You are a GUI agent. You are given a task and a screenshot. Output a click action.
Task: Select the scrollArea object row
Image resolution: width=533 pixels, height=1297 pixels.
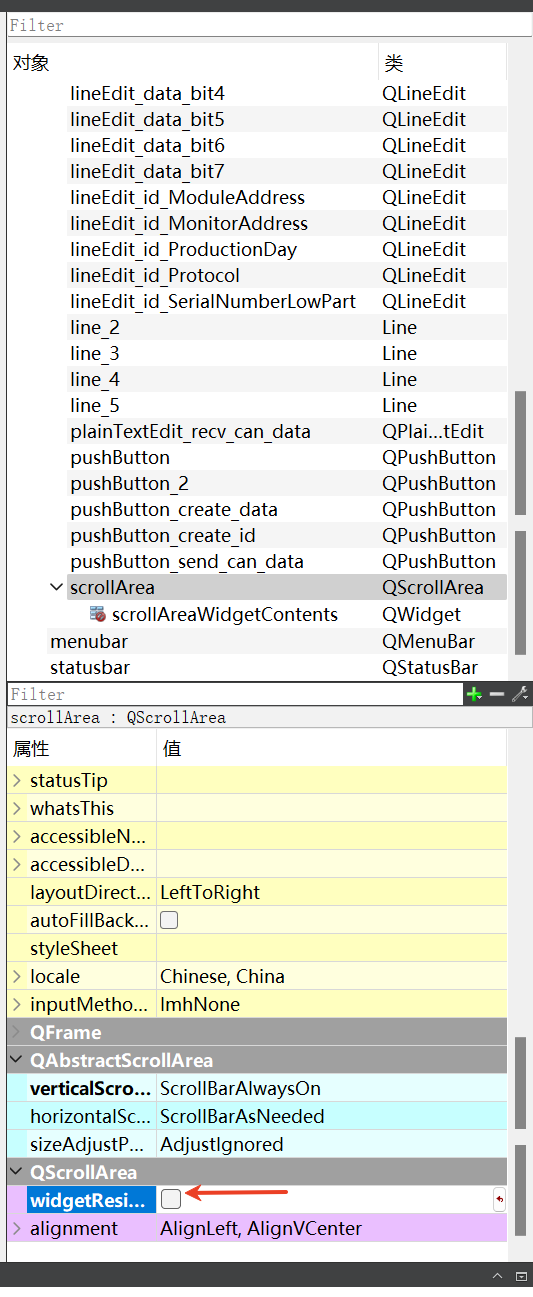[x=256, y=587]
